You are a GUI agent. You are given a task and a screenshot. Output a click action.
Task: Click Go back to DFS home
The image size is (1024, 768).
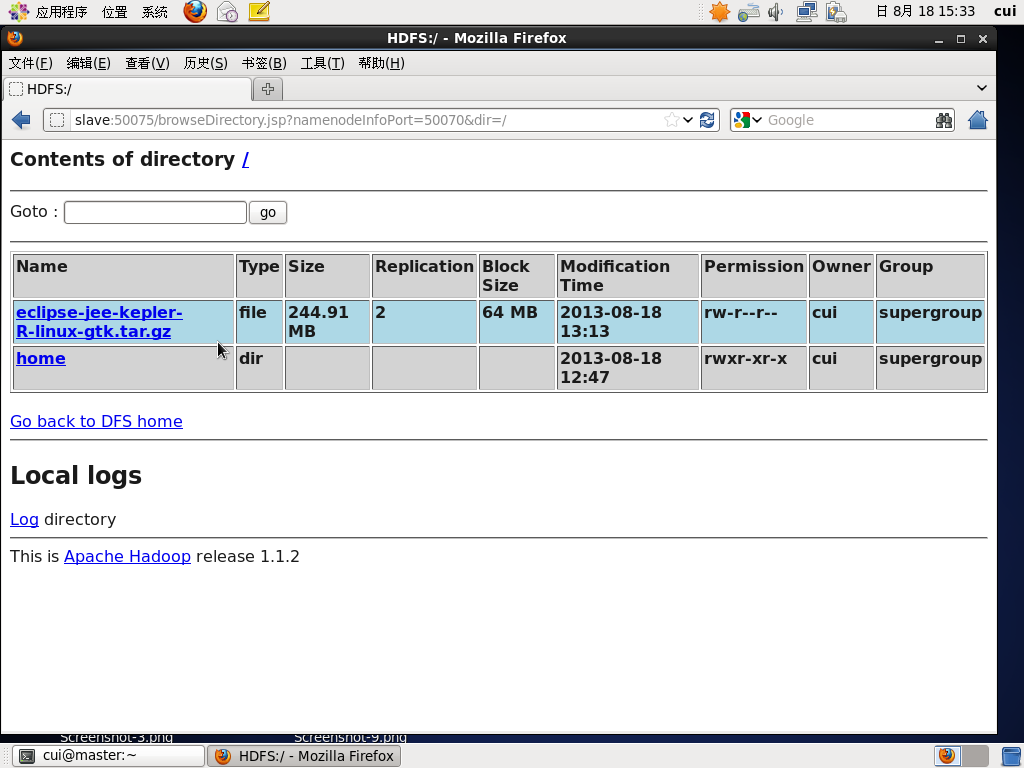coord(97,421)
